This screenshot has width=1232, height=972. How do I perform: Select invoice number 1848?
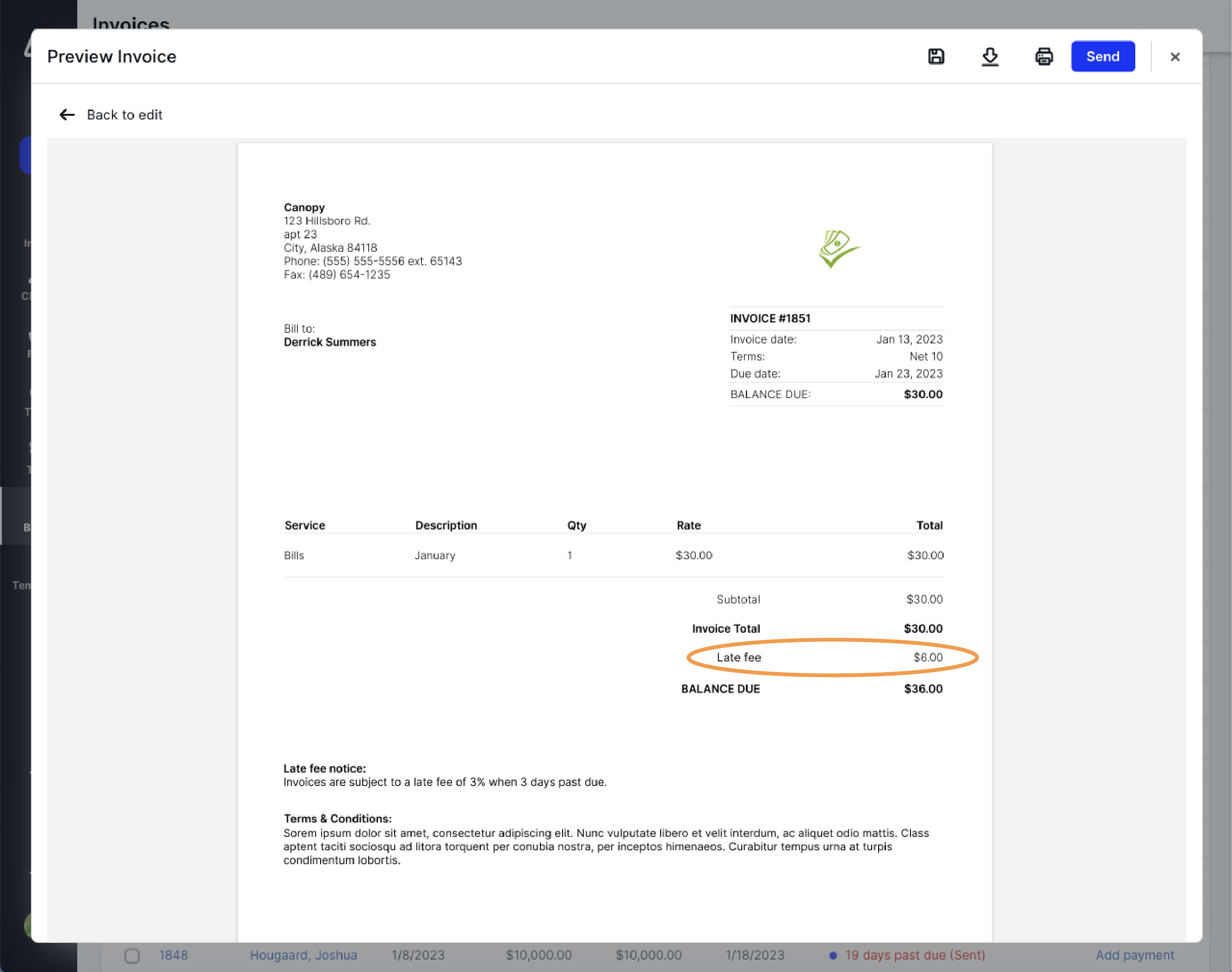click(174, 955)
